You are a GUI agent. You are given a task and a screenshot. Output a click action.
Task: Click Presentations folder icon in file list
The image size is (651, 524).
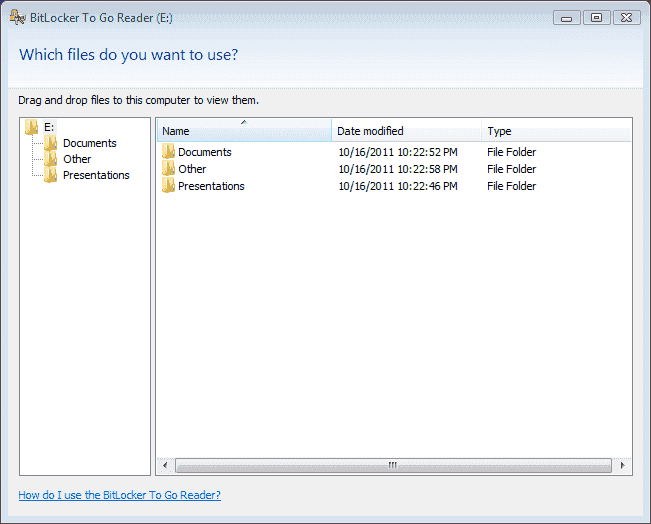[169, 186]
